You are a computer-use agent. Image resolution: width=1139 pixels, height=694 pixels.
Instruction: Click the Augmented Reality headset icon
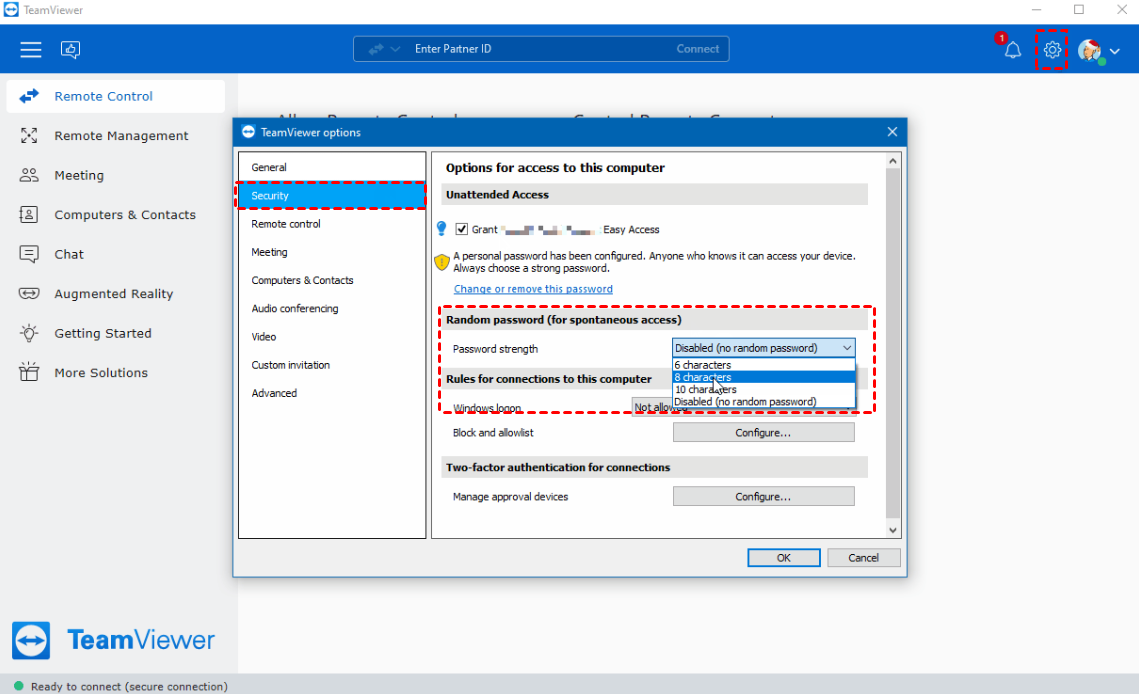[x=29, y=294]
